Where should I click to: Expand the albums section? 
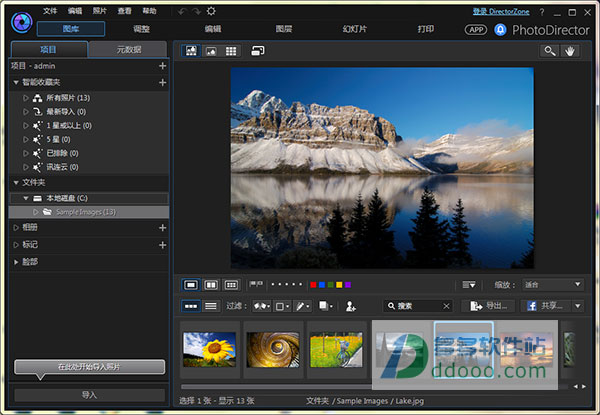[x=16, y=228]
